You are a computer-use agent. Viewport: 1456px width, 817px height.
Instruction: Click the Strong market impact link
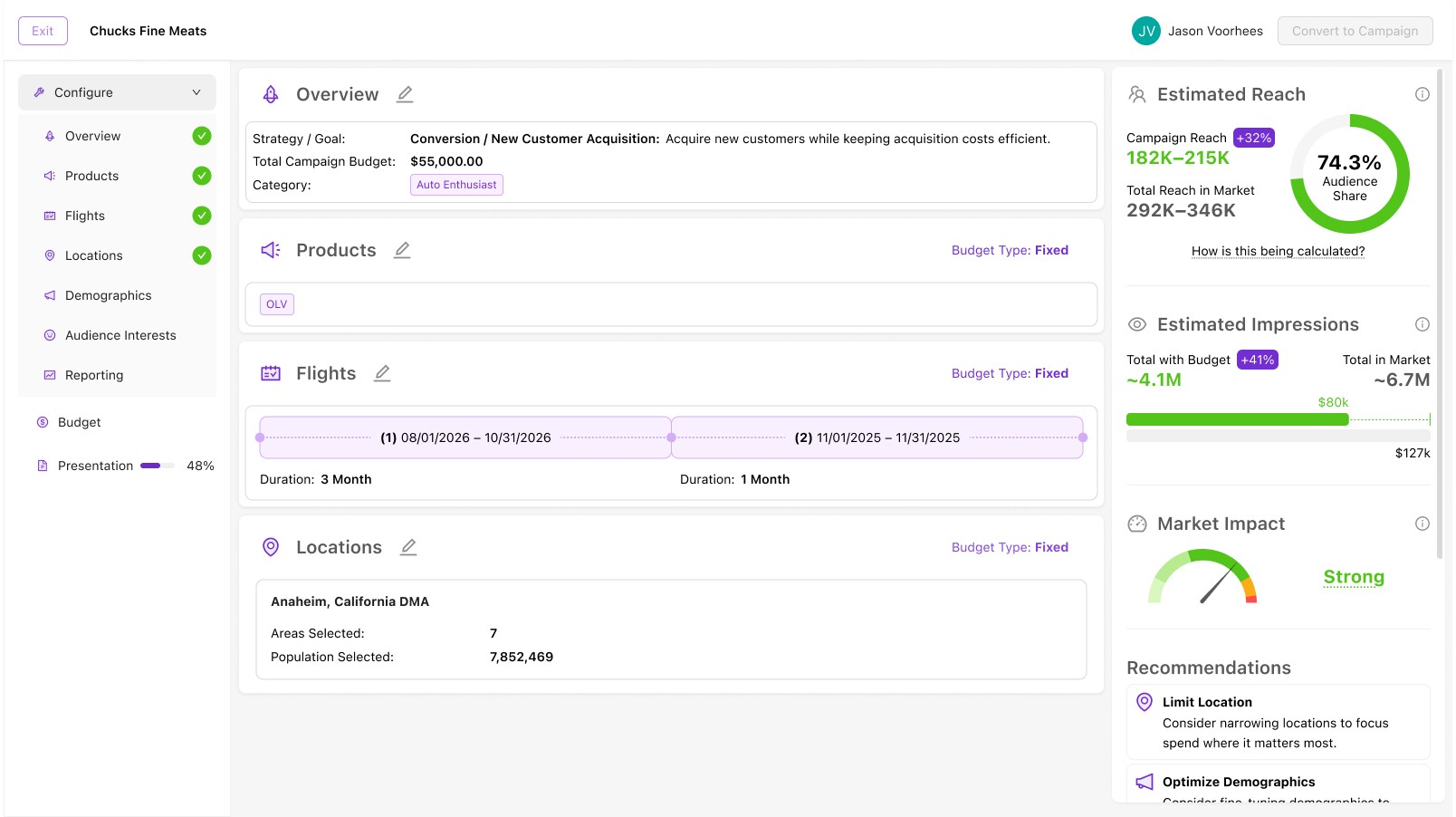pos(1354,577)
